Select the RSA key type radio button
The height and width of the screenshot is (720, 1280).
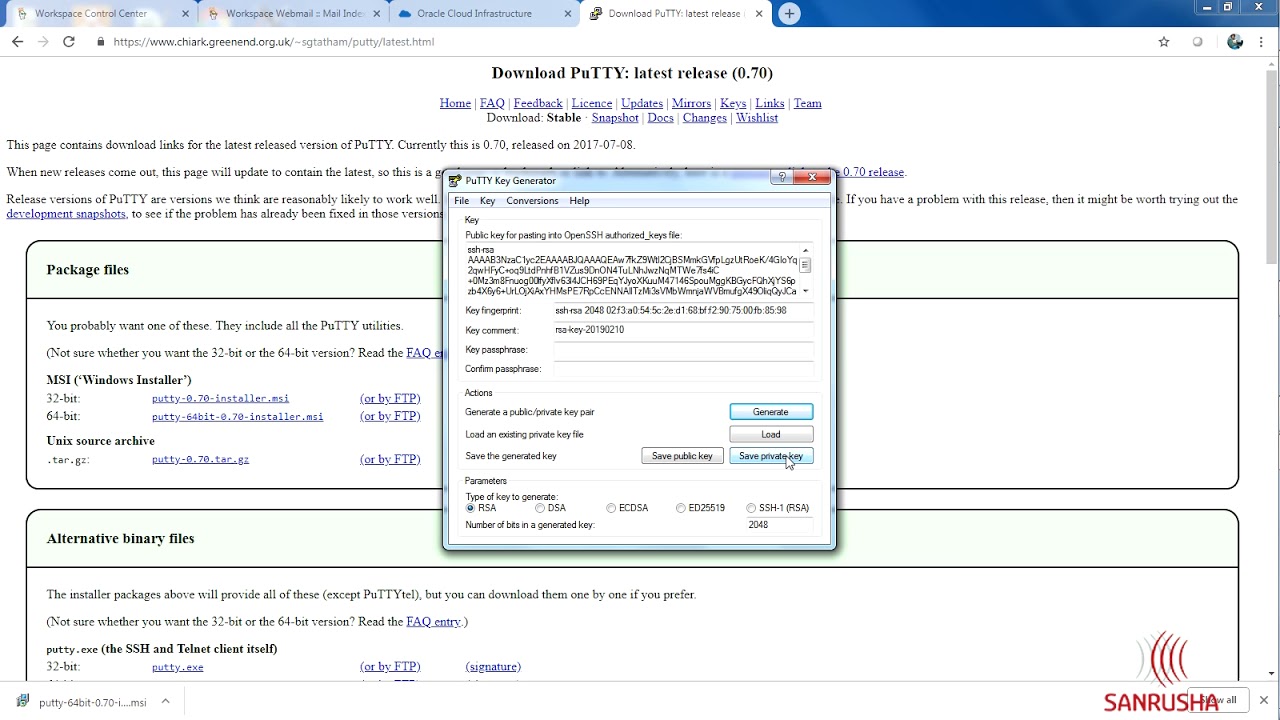(x=470, y=508)
